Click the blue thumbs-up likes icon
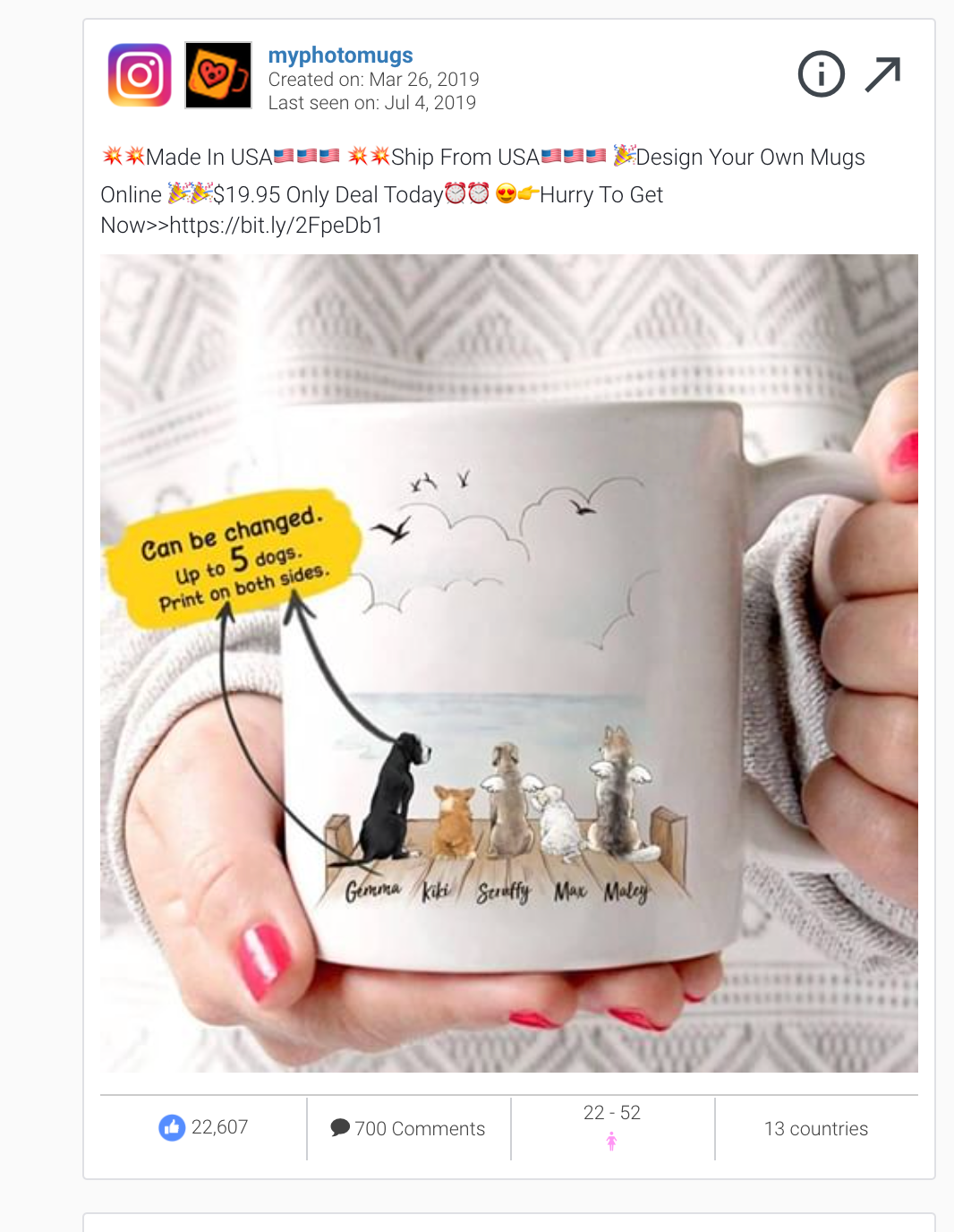954x1232 pixels. (172, 1127)
